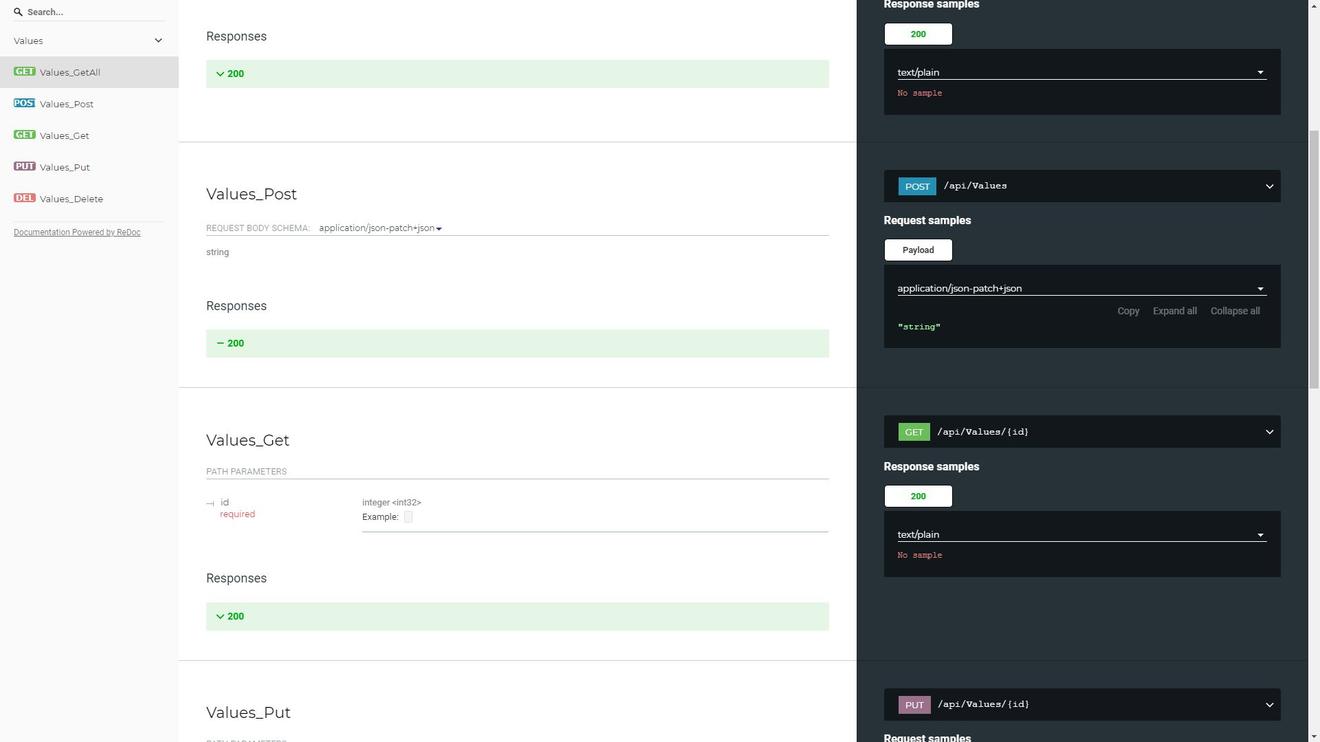Click the GET badge beside Values_GetAll
This screenshot has width=1320, height=742.
24,72
